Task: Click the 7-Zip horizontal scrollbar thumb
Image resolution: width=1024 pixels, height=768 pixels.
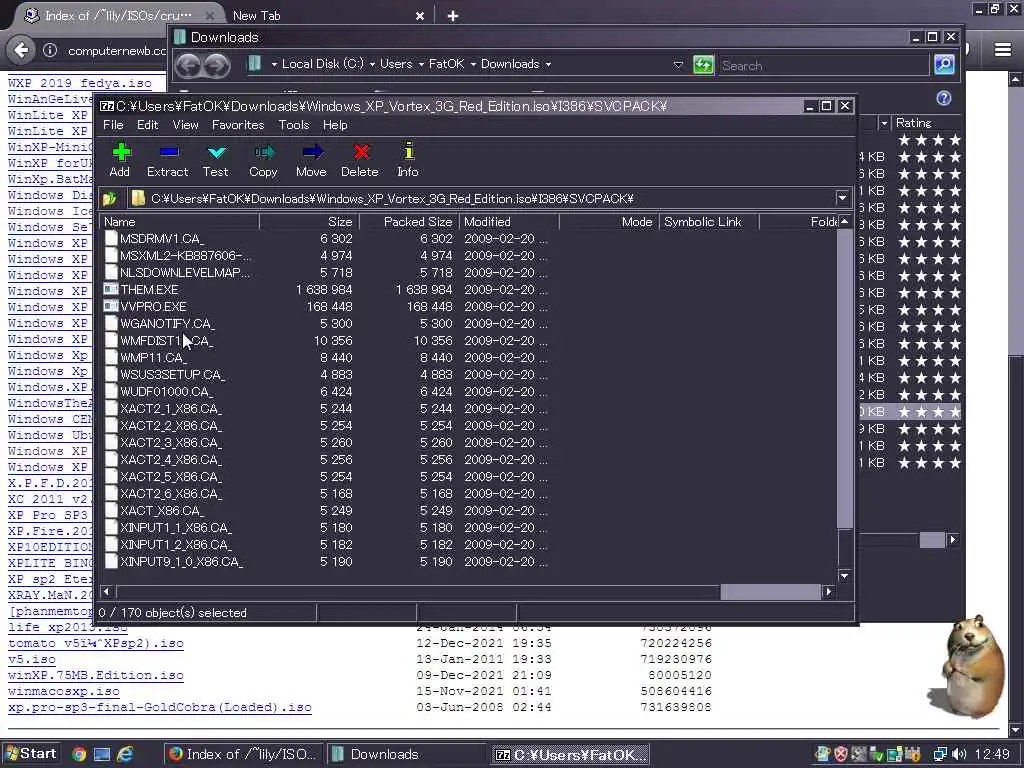Action: pyautogui.click(x=771, y=592)
